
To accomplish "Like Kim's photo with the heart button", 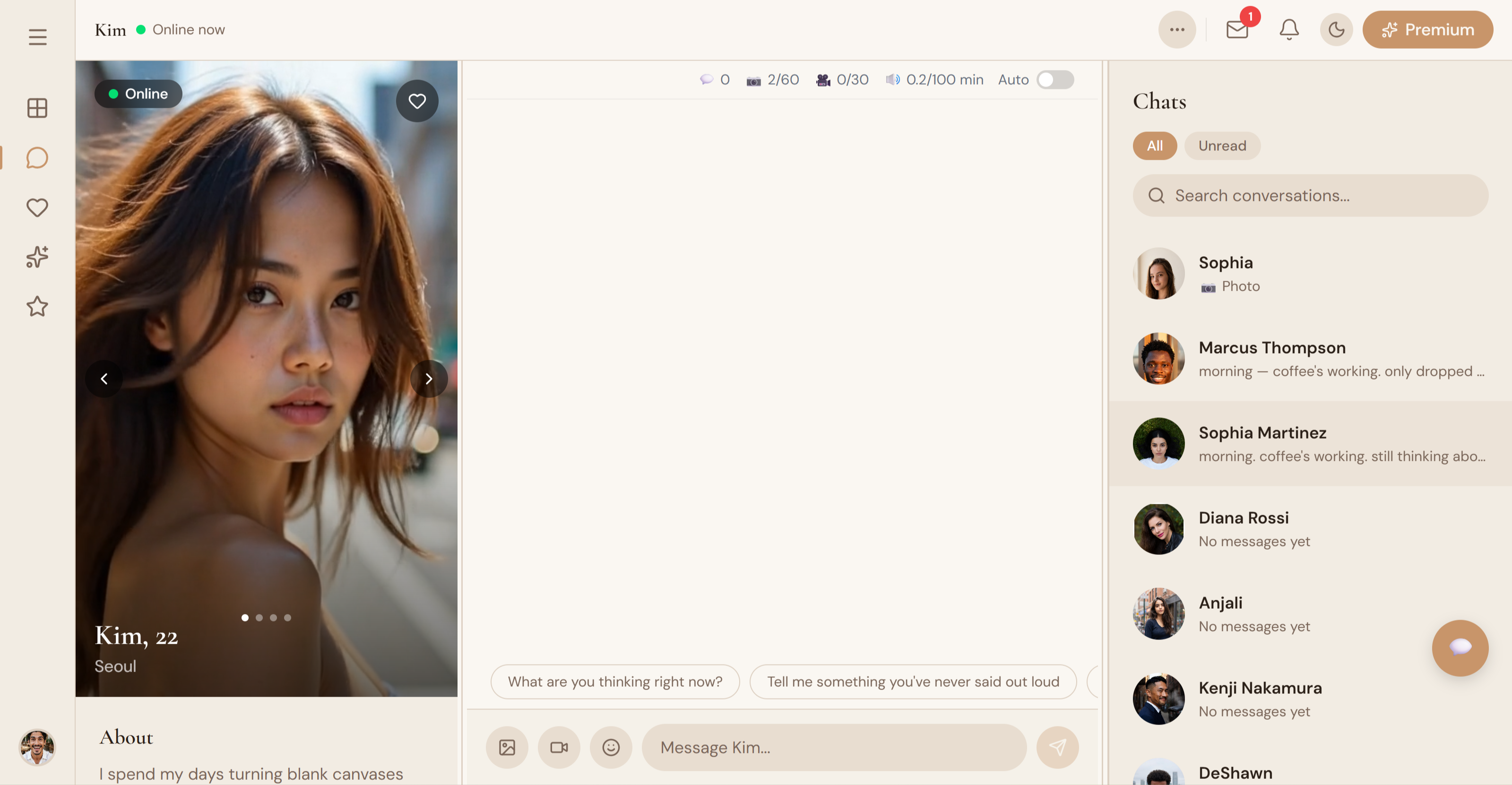I will (x=417, y=101).
